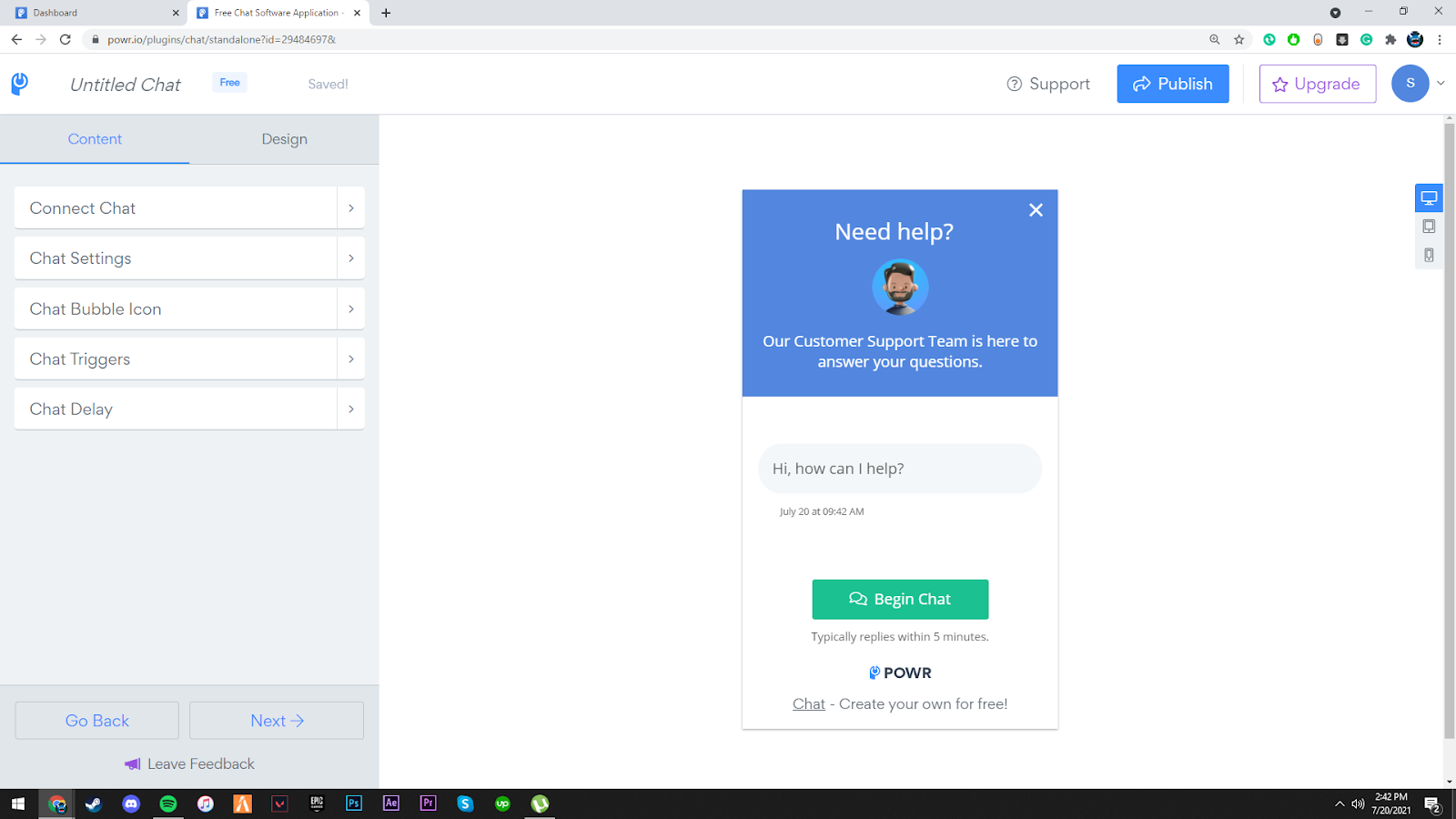Click the POWR logo in the header
This screenshot has width=1456, height=819.
point(19,84)
